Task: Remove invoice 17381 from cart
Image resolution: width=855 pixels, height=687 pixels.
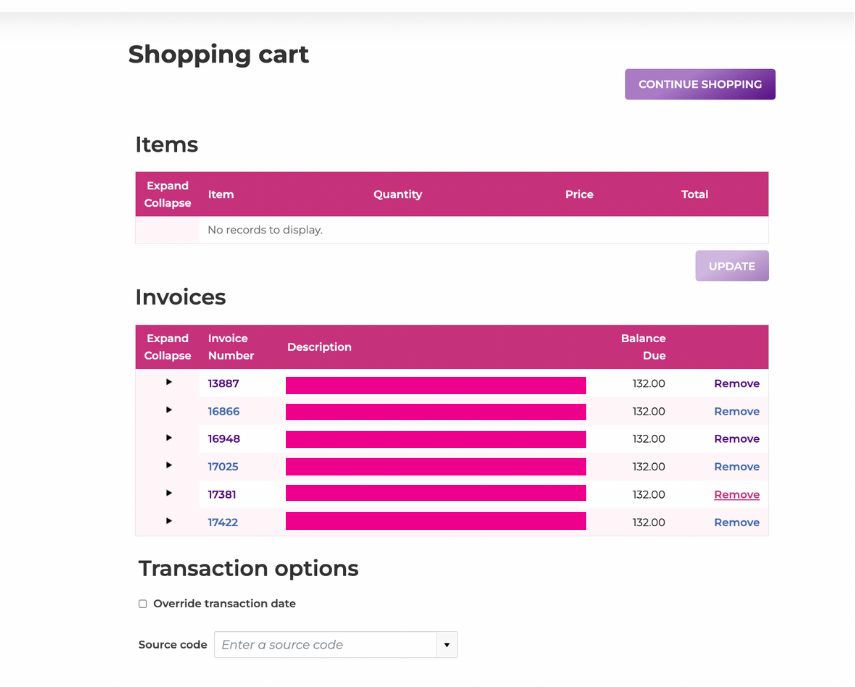Action: tap(736, 495)
